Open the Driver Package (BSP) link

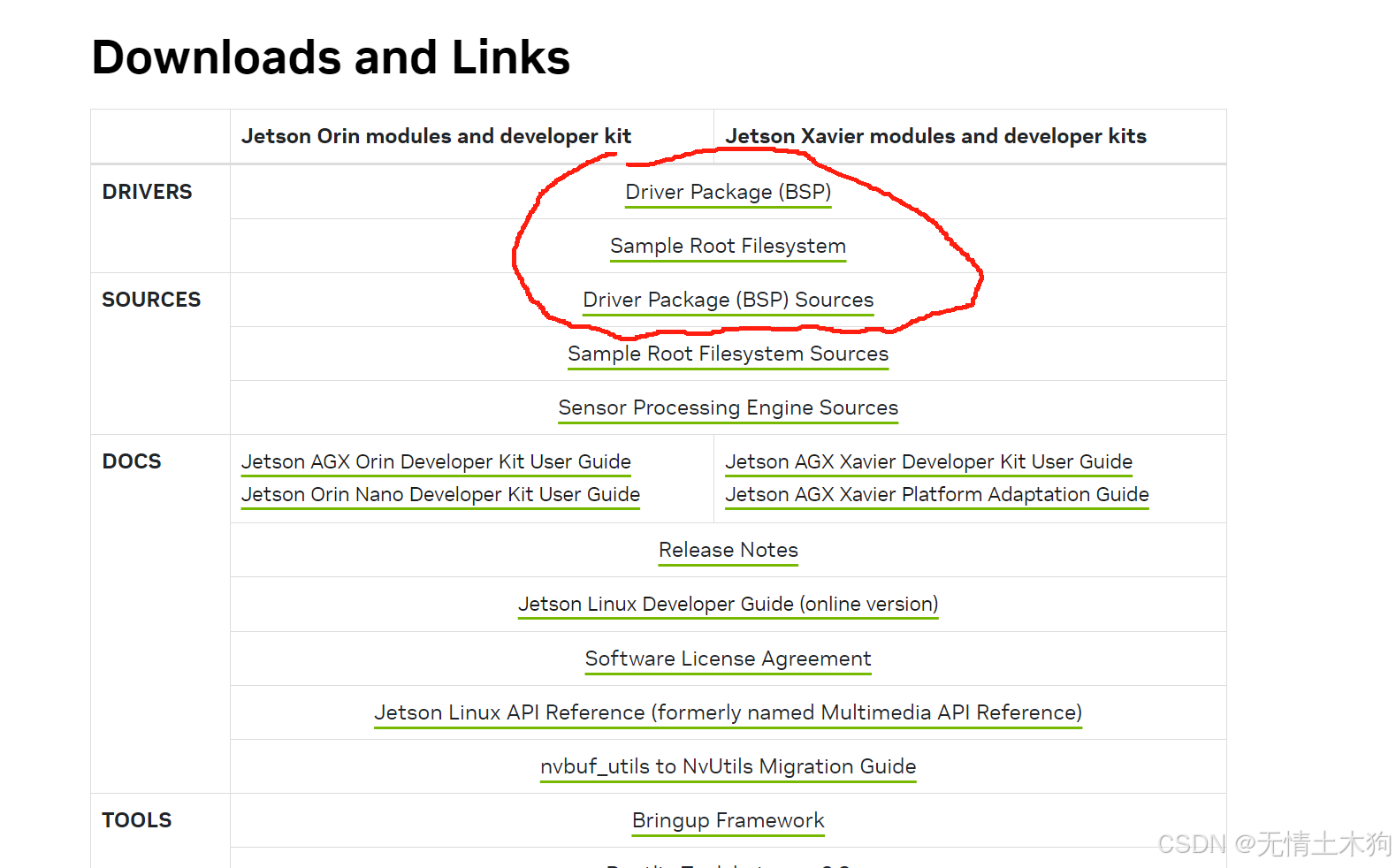(728, 192)
